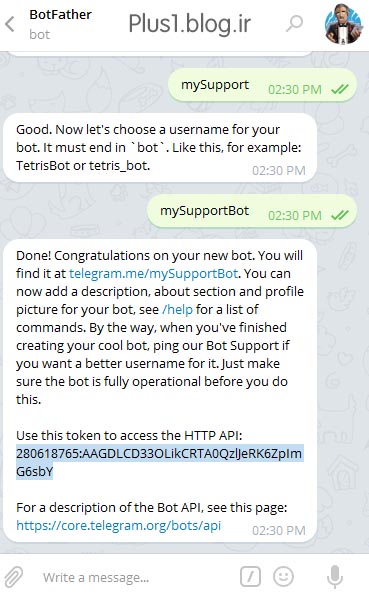Go back using the header arrow

10,24
